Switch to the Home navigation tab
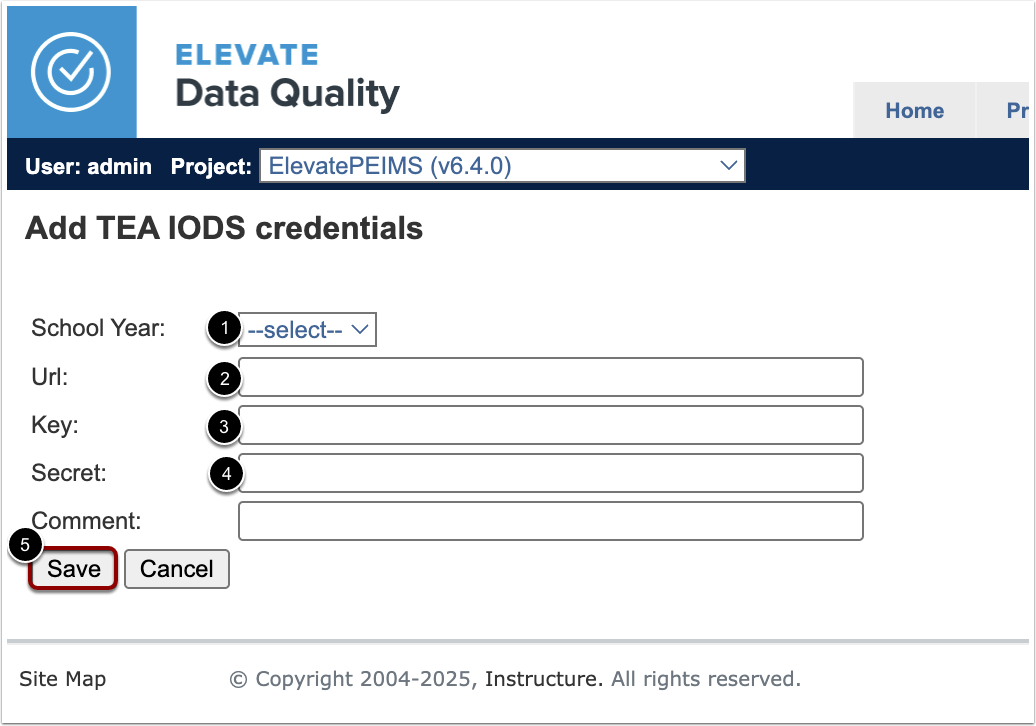Screen dimensions: 1036x726 point(914,111)
